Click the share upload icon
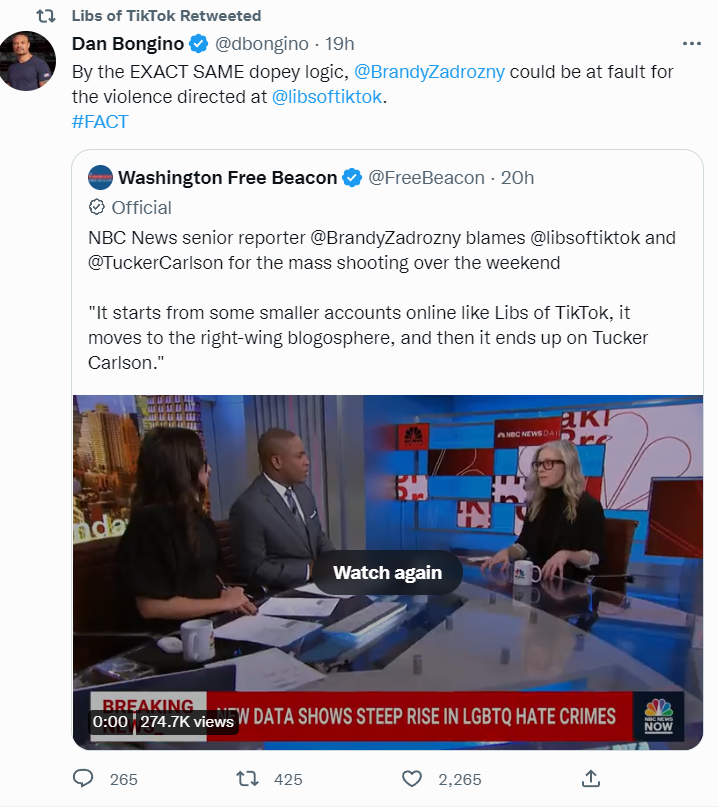The width and height of the screenshot is (718, 807). click(x=591, y=779)
